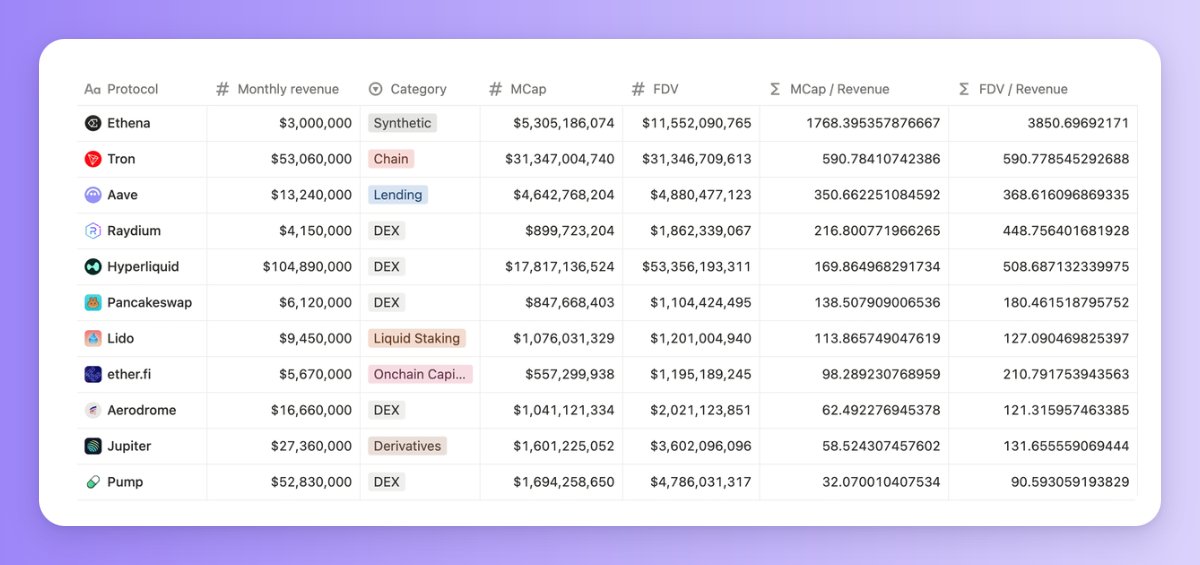Click the select icon beside Category header
The height and width of the screenshot is (565, 1200).
[376, 89]
